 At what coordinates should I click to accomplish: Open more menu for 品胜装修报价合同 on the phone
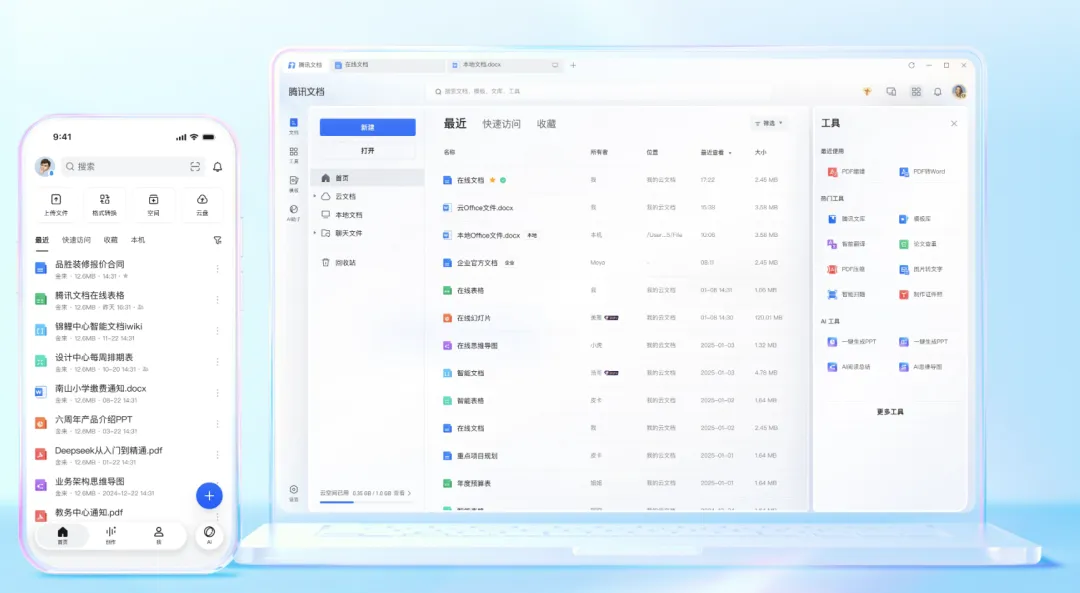(x=218, y=269)
